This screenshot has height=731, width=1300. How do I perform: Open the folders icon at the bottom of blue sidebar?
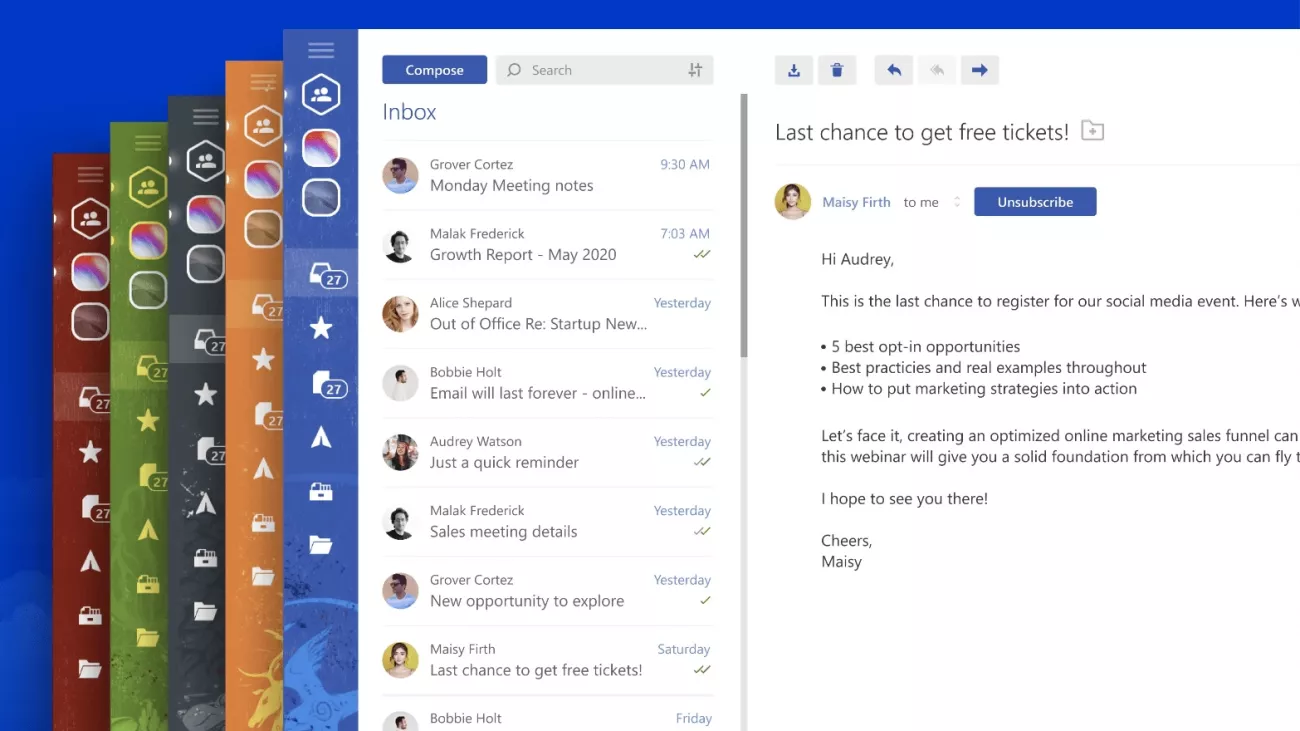click(x=321, y=545)
